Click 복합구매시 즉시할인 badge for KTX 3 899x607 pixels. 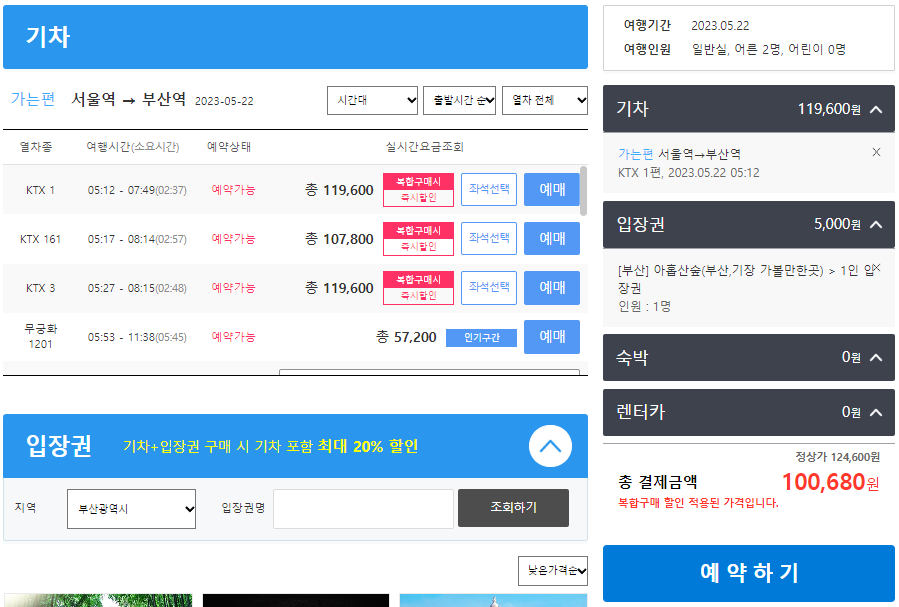coord(419,288)
